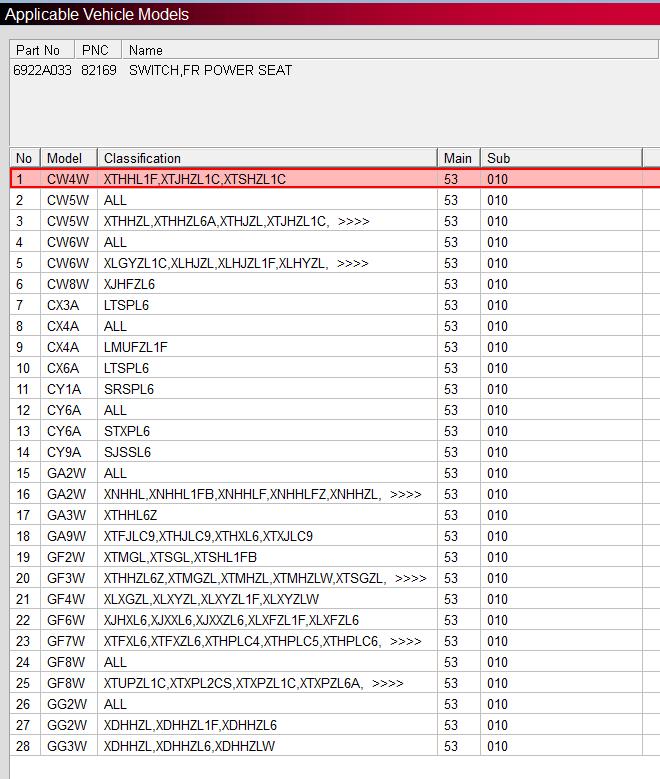
Task: Click the Main column header
Action: coord(458,158)
